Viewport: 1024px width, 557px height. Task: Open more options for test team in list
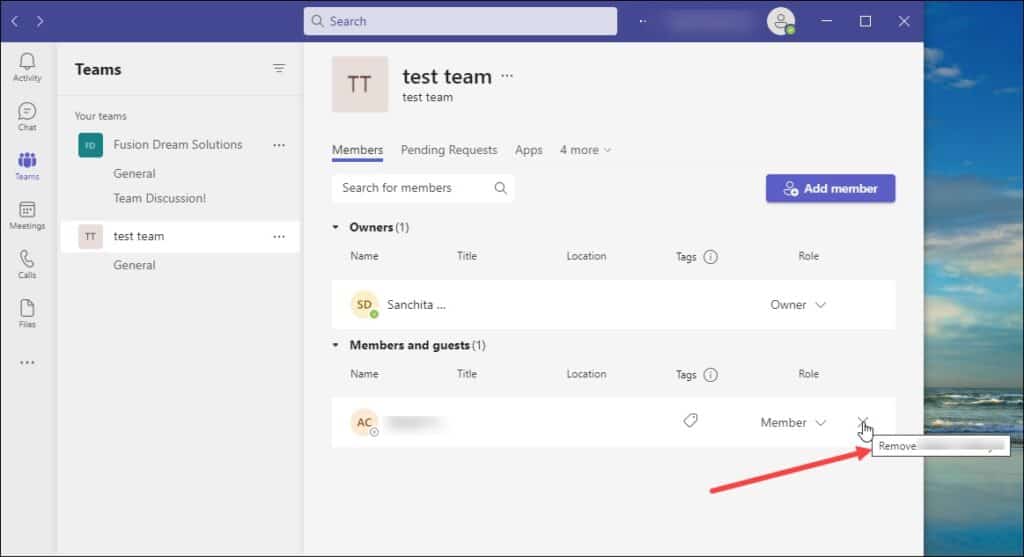(279, 236)
